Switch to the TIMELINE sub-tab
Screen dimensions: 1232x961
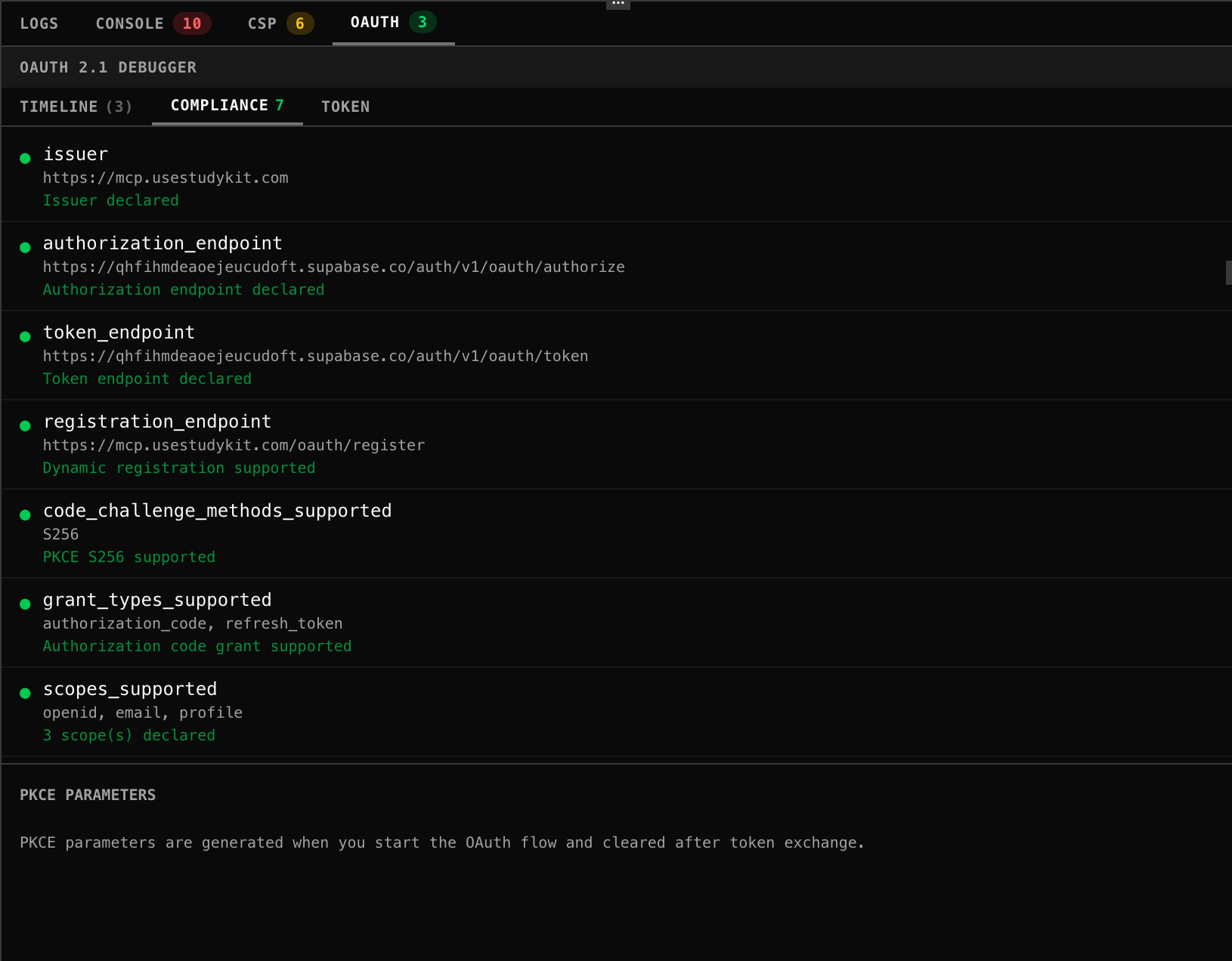[x=76, y=107]
